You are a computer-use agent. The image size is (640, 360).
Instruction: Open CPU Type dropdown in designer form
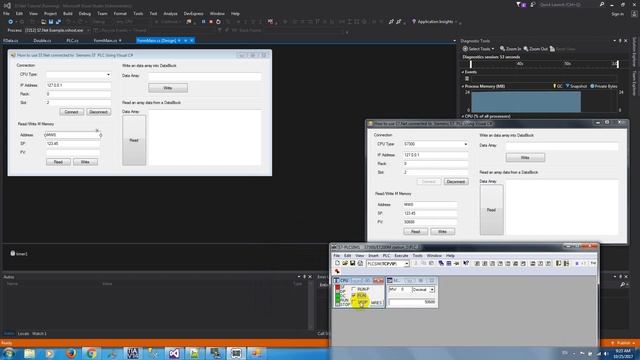coord(108,75)
